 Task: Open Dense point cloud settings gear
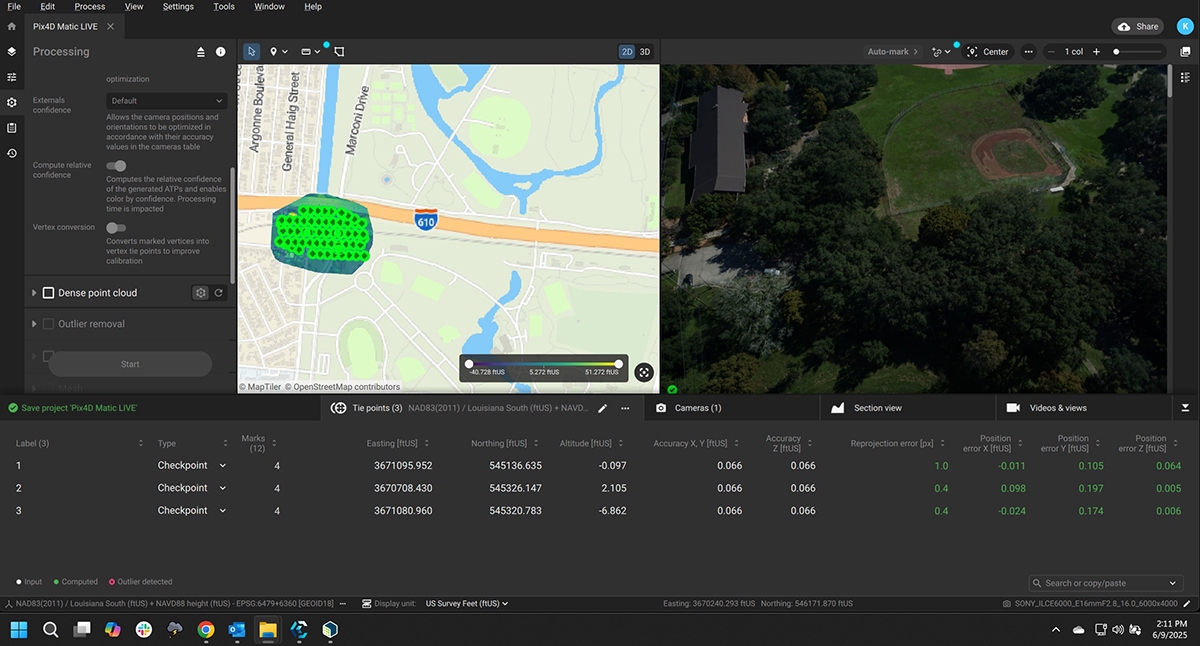click(201, 293)
